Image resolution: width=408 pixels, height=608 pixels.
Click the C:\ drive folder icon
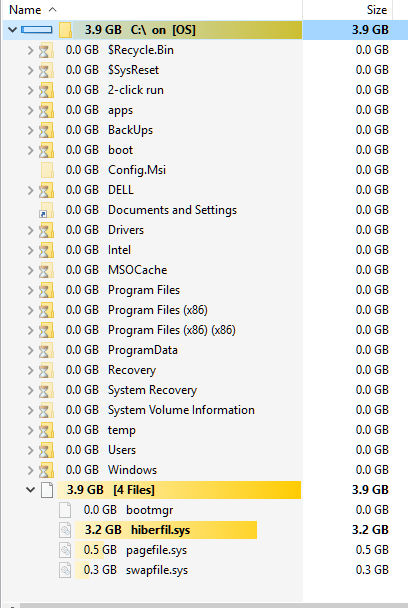(x=66, y=30)
